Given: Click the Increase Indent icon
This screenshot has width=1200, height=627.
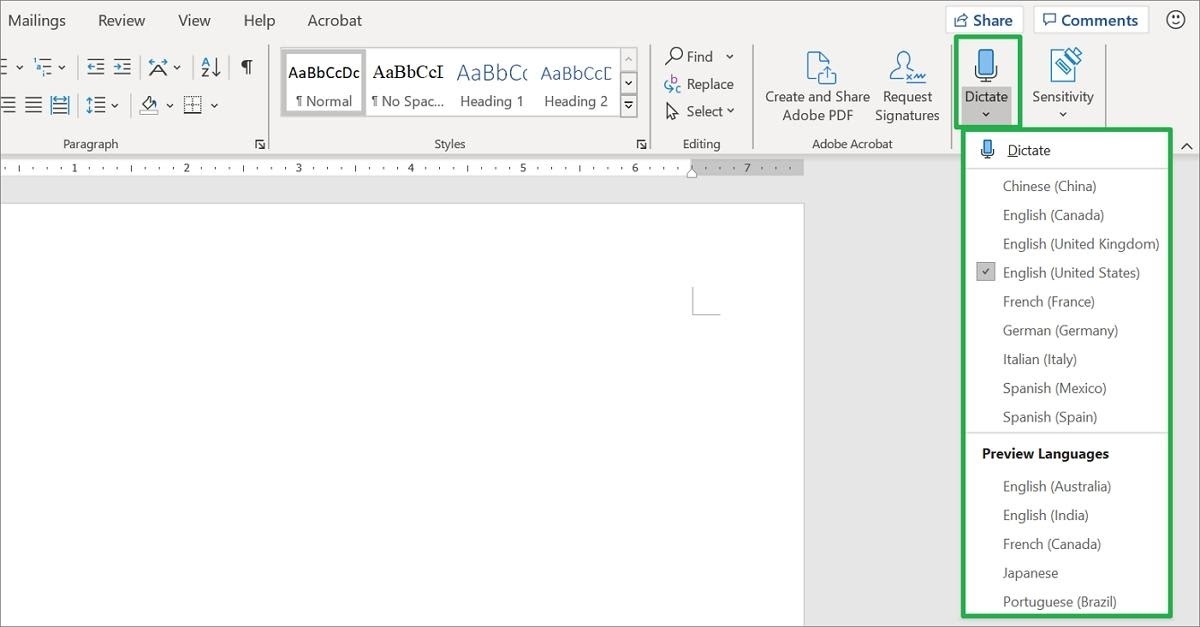Looking at the screenshot, I should [122, 67].
